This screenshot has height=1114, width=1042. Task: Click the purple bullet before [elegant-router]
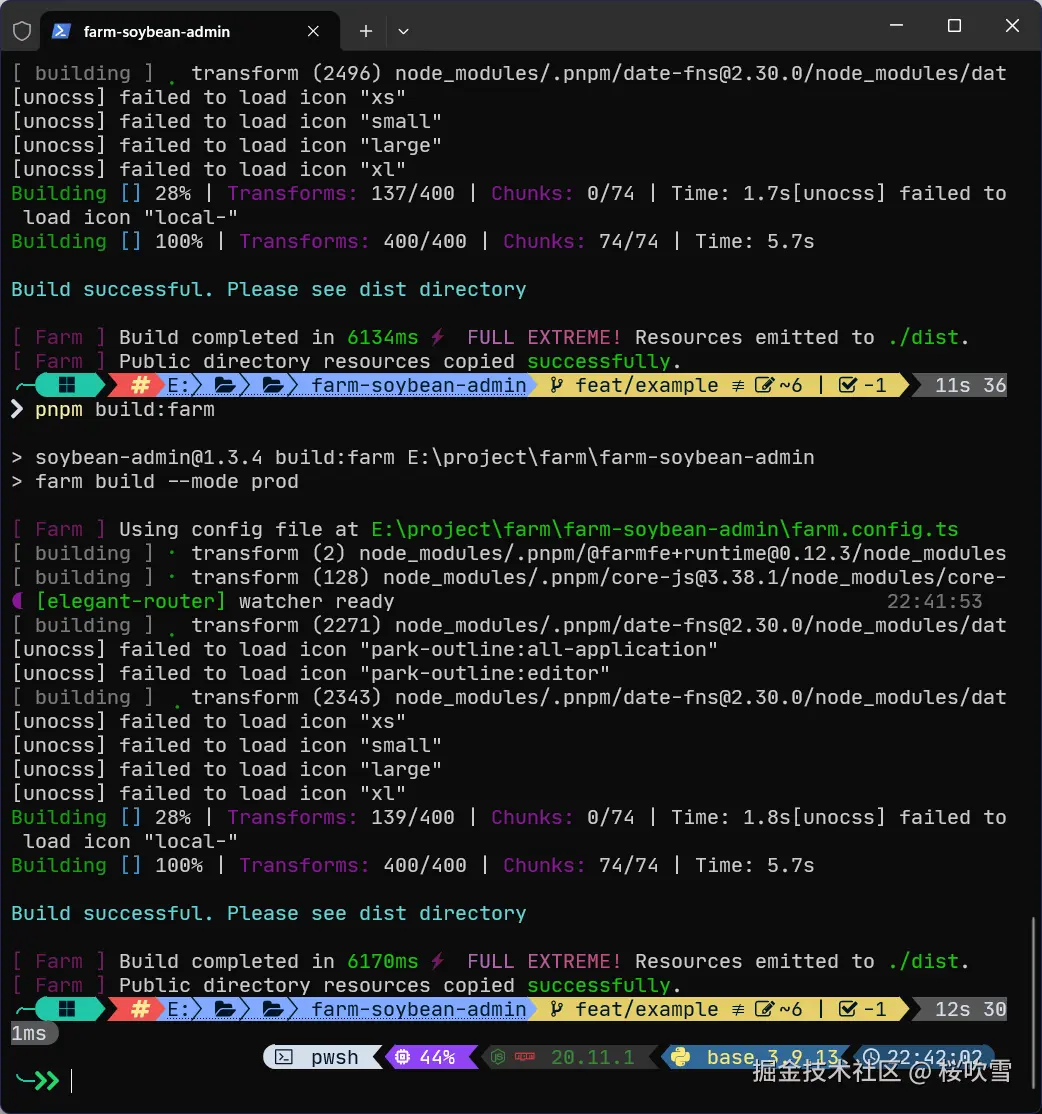(x=18, y=601)
